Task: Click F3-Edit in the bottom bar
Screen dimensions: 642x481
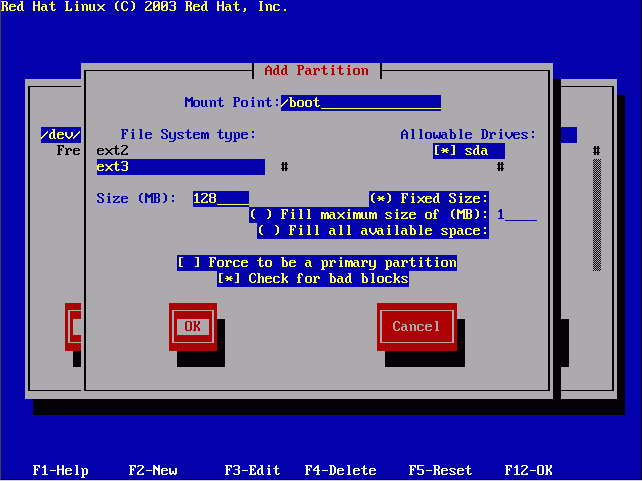Action: [x=253, y=470]
